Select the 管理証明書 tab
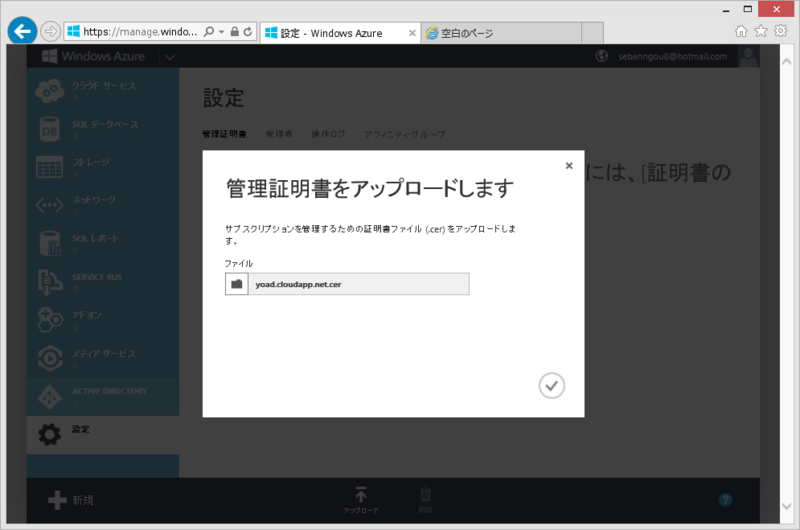The image size is (800, 530). 224,134
